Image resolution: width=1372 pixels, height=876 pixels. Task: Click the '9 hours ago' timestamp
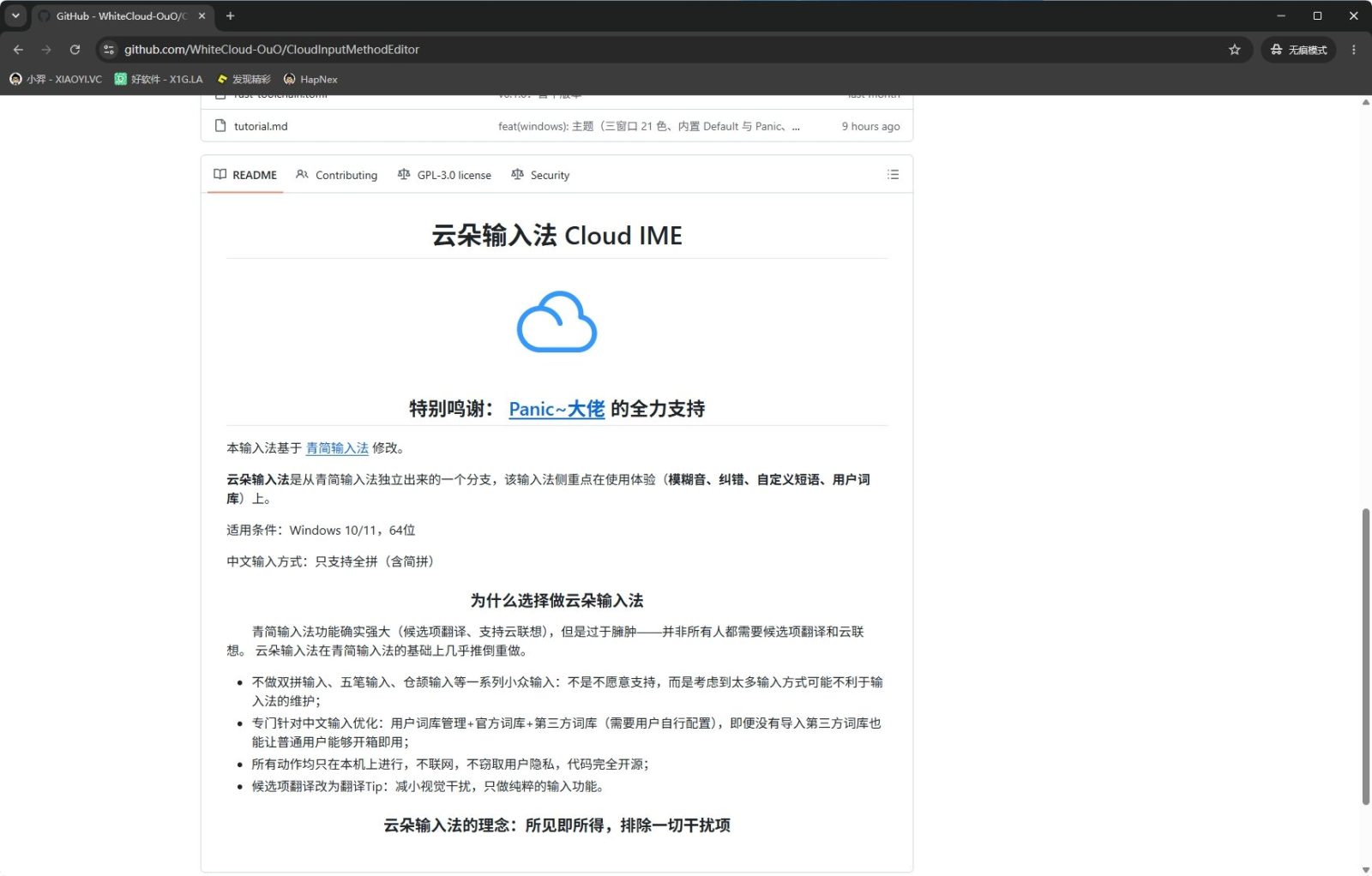(x=870, y=126)
